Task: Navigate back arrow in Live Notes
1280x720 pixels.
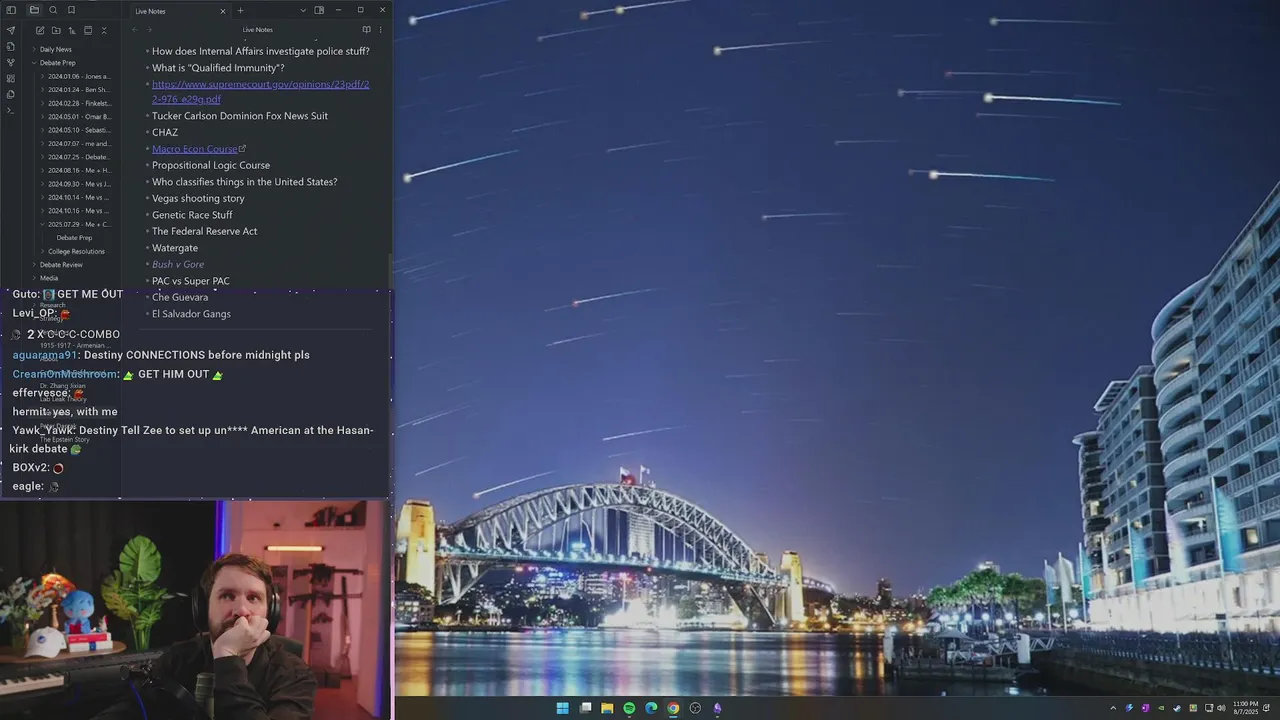Action: [x=135, y=30]
